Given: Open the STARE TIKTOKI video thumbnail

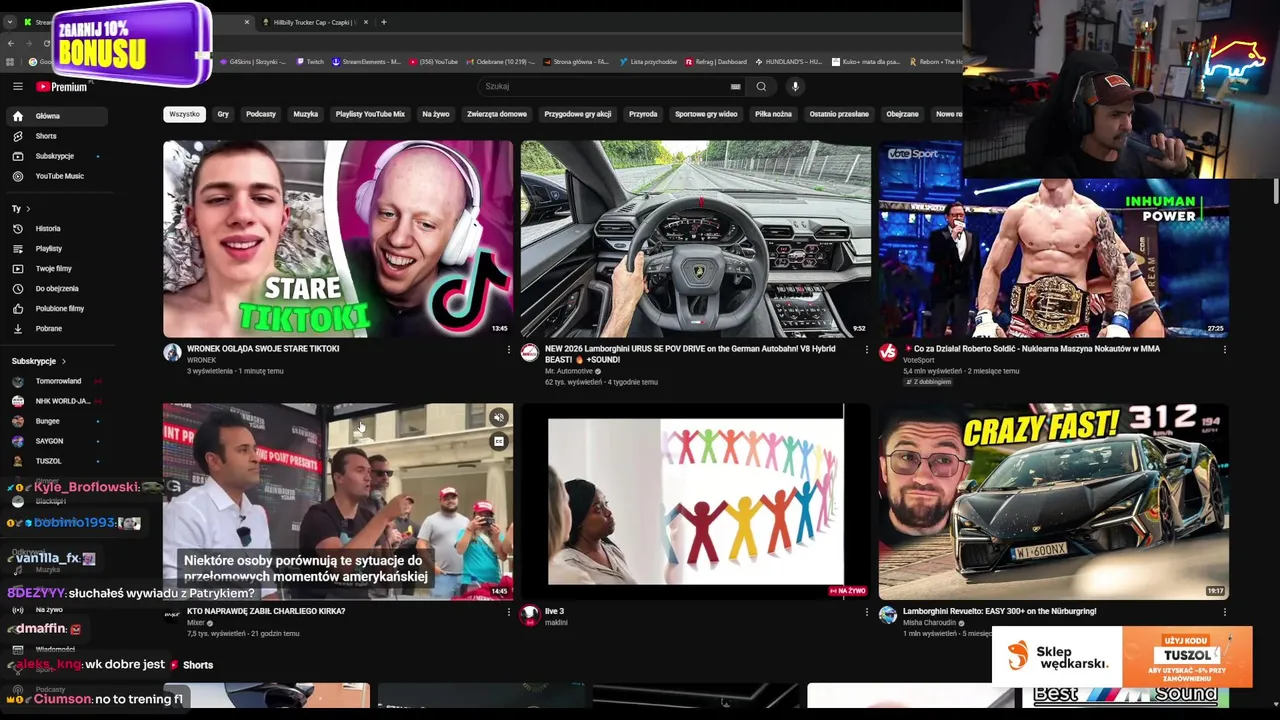Looking at the screenshot, I should pyautogui.click(x=338, y=239).
